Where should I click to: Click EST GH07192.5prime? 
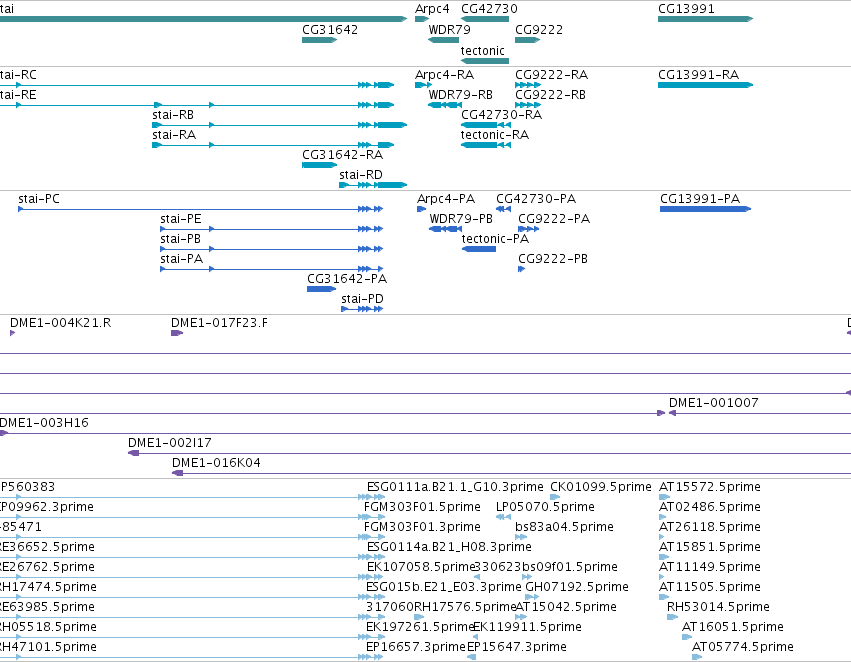tap(577, 587)
